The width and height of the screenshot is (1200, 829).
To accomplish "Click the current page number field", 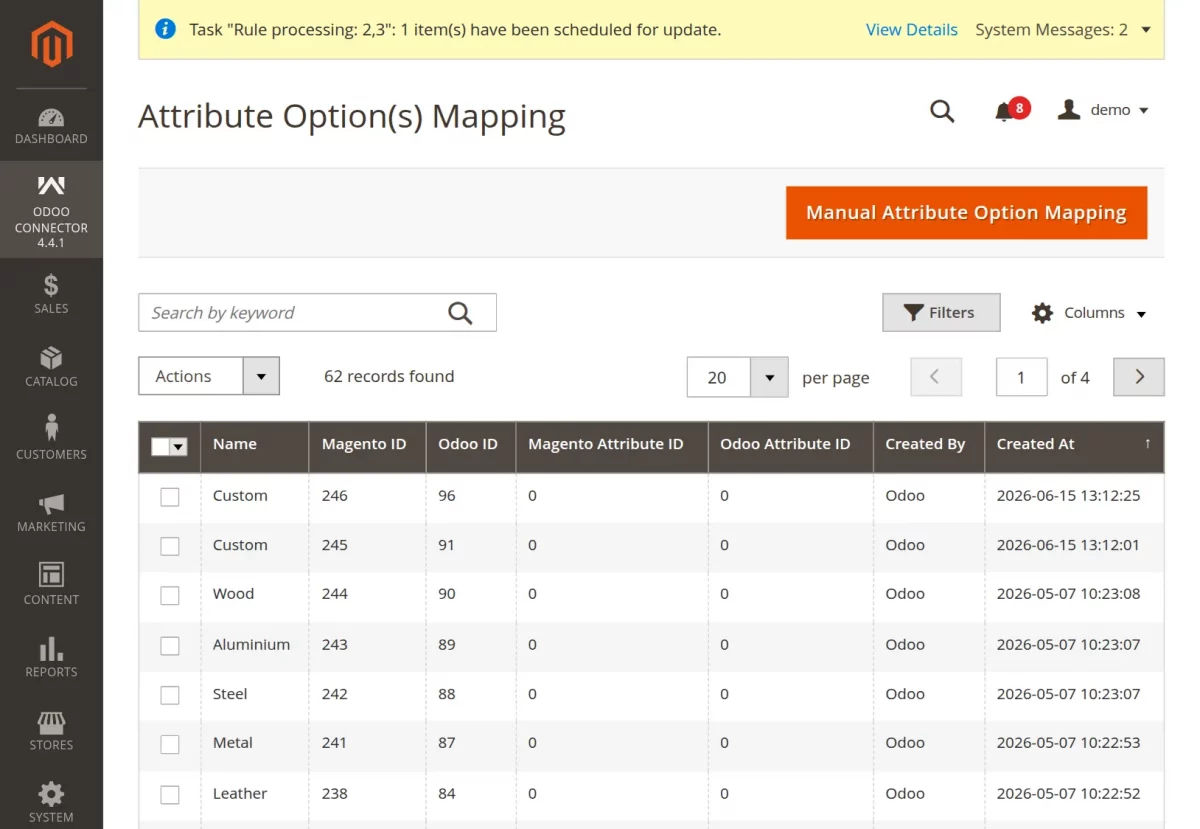I will tap(1021, 377).
